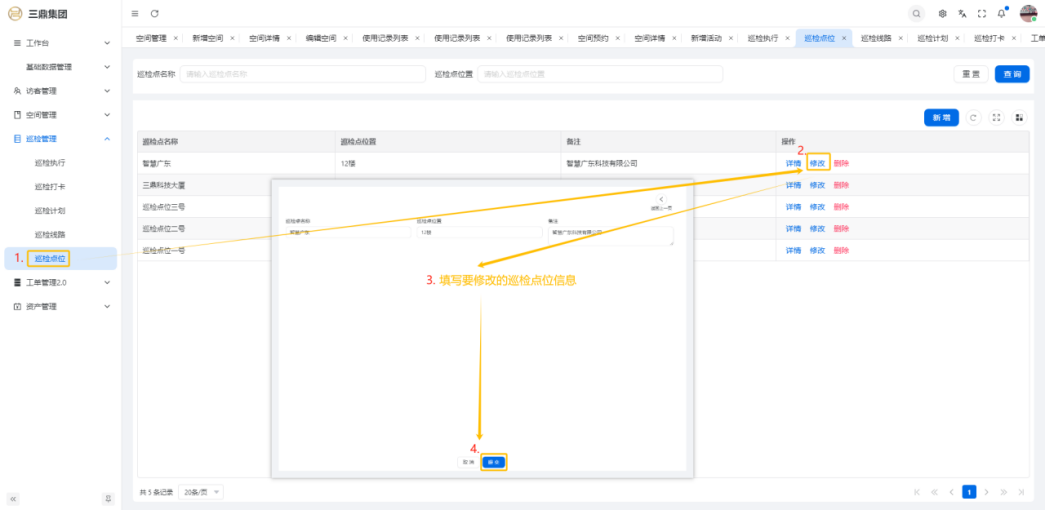Screen dimensions: 1045x510
Task: Click the blue 查询 button
Action: pyautogui.click(x=1011, y=74)
